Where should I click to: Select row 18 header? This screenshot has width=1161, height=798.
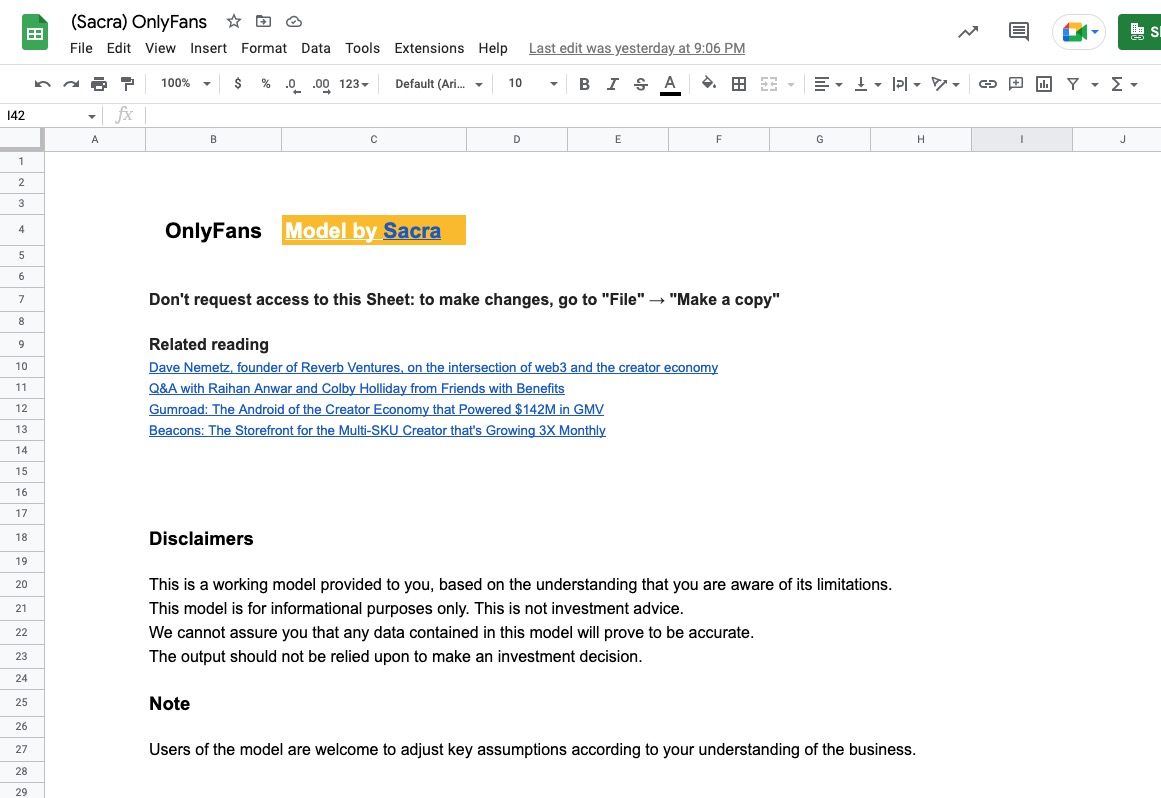pos(21,537)
